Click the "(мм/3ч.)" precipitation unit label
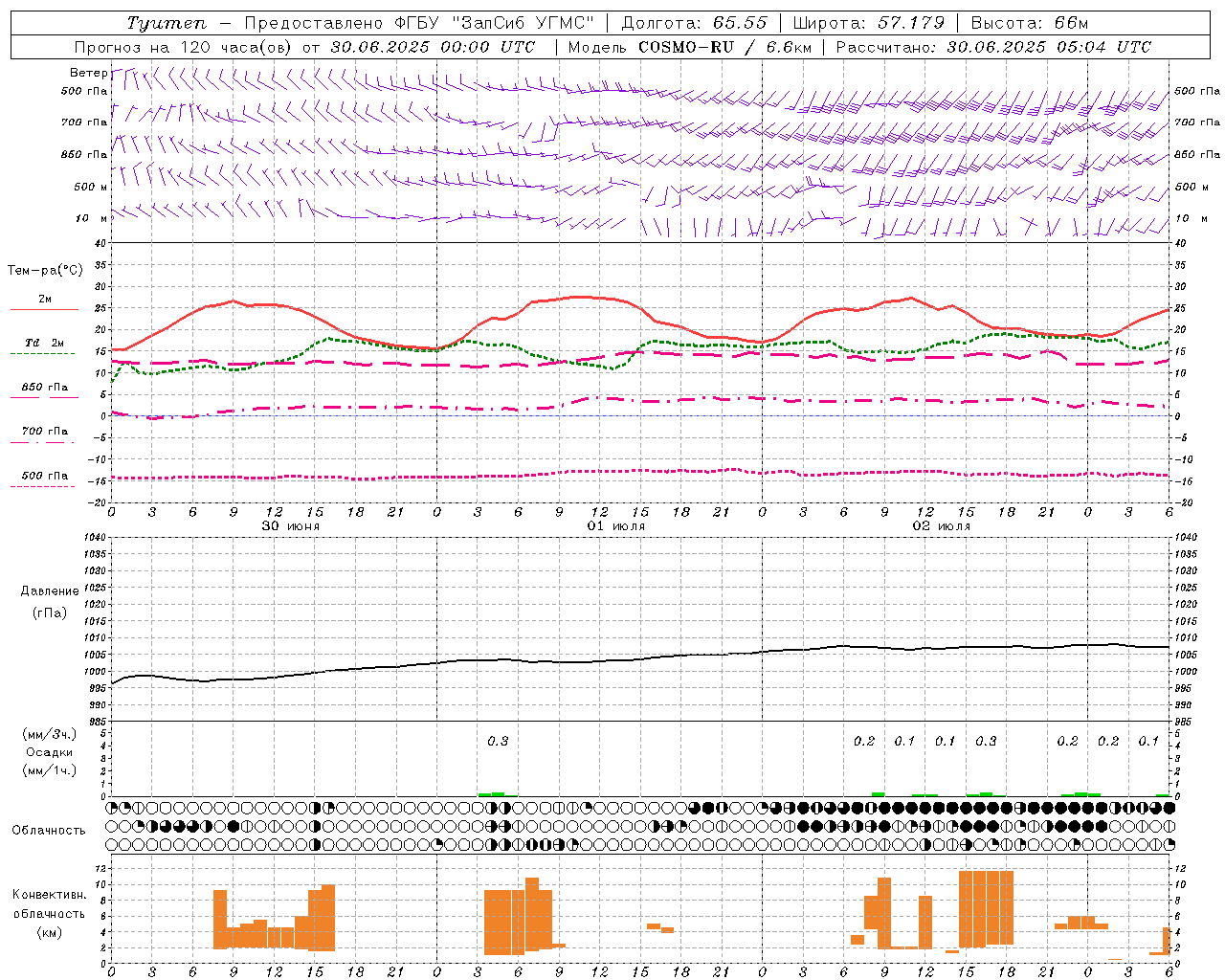1225x980 pixels. pos(50,734)
